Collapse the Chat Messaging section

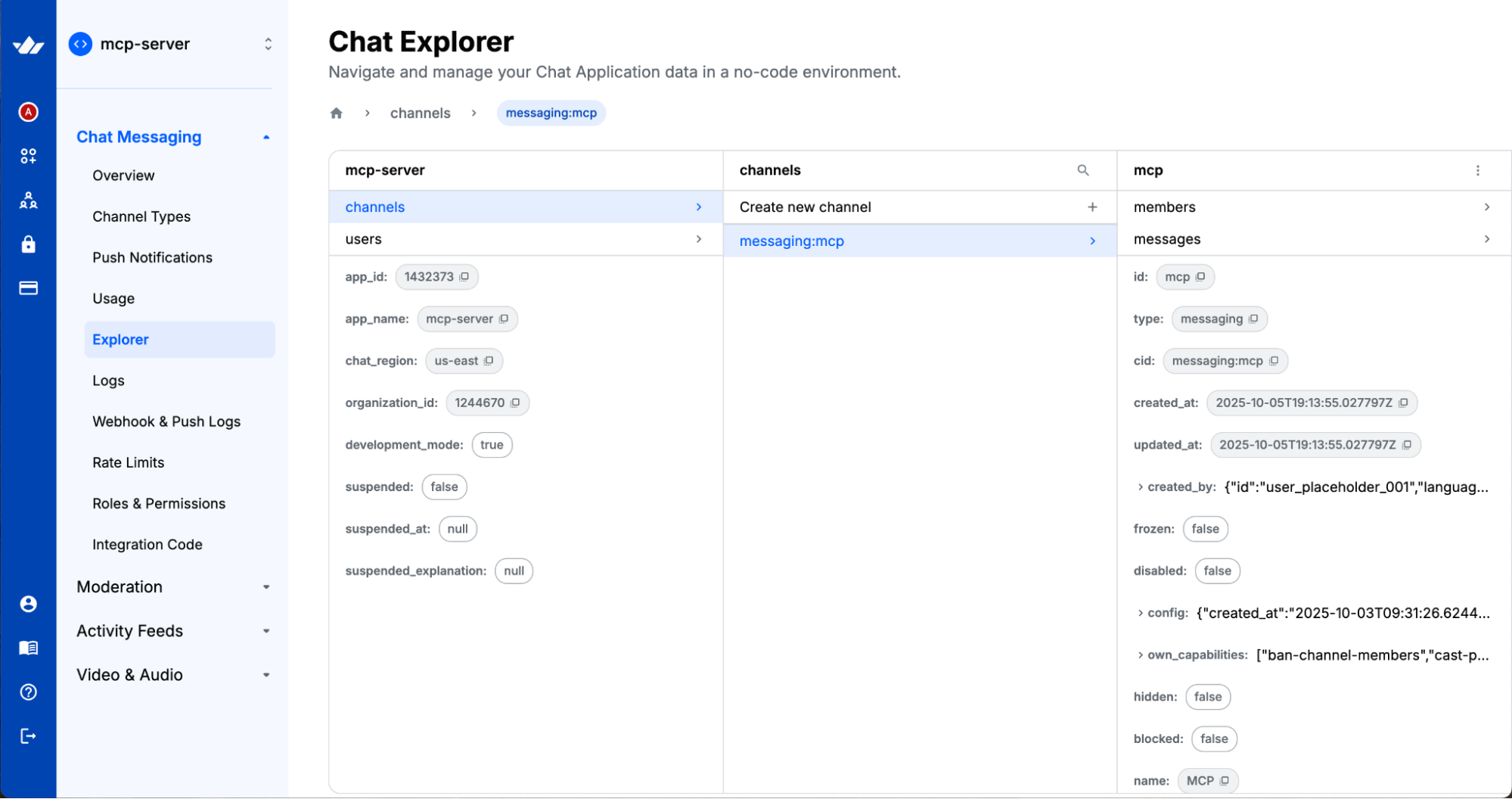point(266,137)
